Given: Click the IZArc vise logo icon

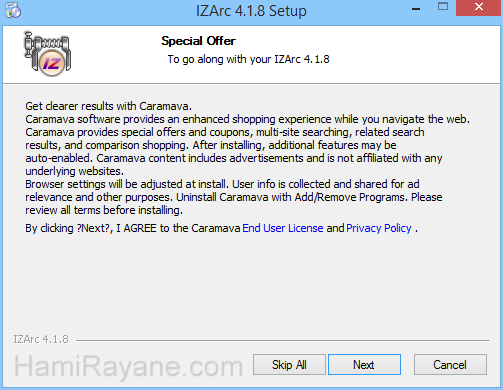Looking at the screenshot, I should 47,54.
